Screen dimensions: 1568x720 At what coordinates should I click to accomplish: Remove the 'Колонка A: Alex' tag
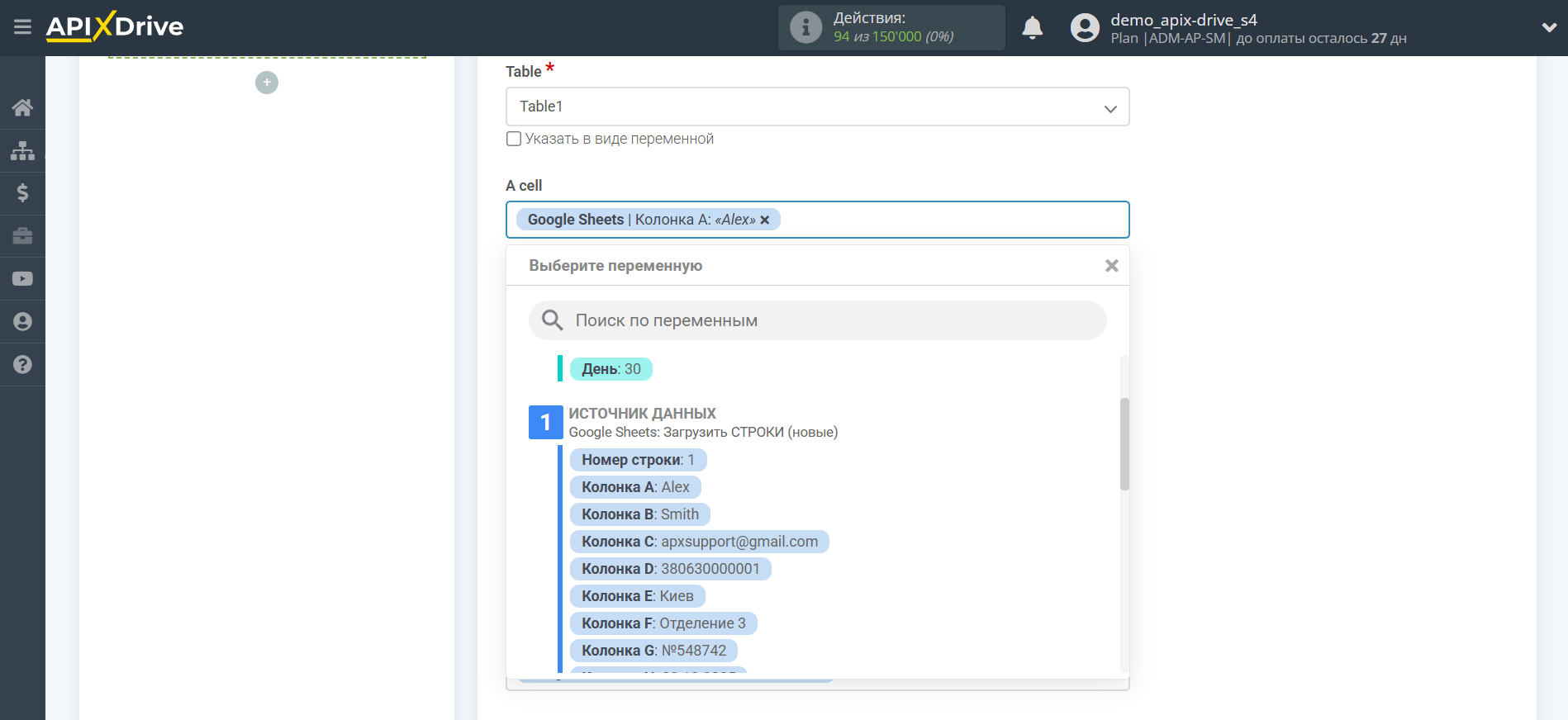coord(765,220)
